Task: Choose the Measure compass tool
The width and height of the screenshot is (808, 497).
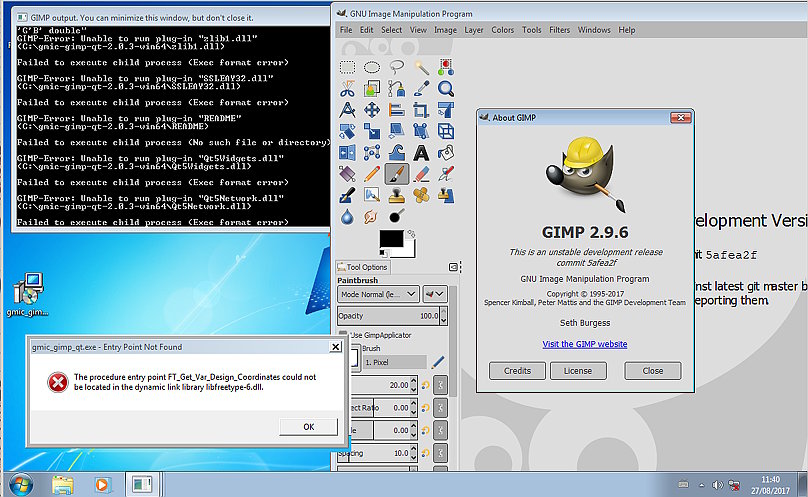Action: (347, 110)
